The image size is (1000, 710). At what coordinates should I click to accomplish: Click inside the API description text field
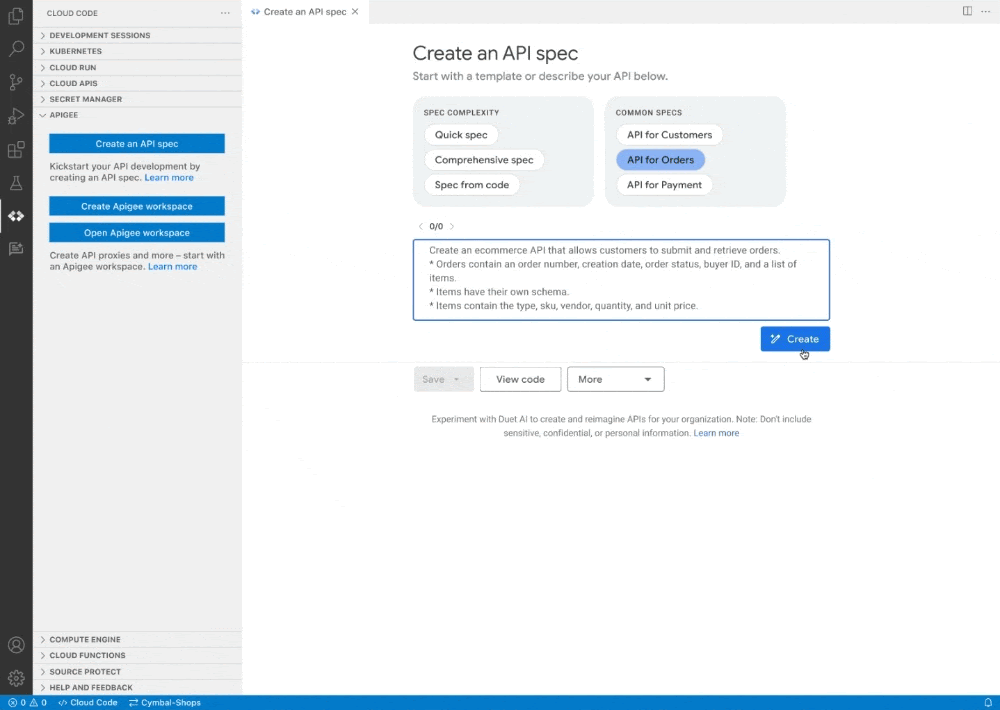click(620, 278)
